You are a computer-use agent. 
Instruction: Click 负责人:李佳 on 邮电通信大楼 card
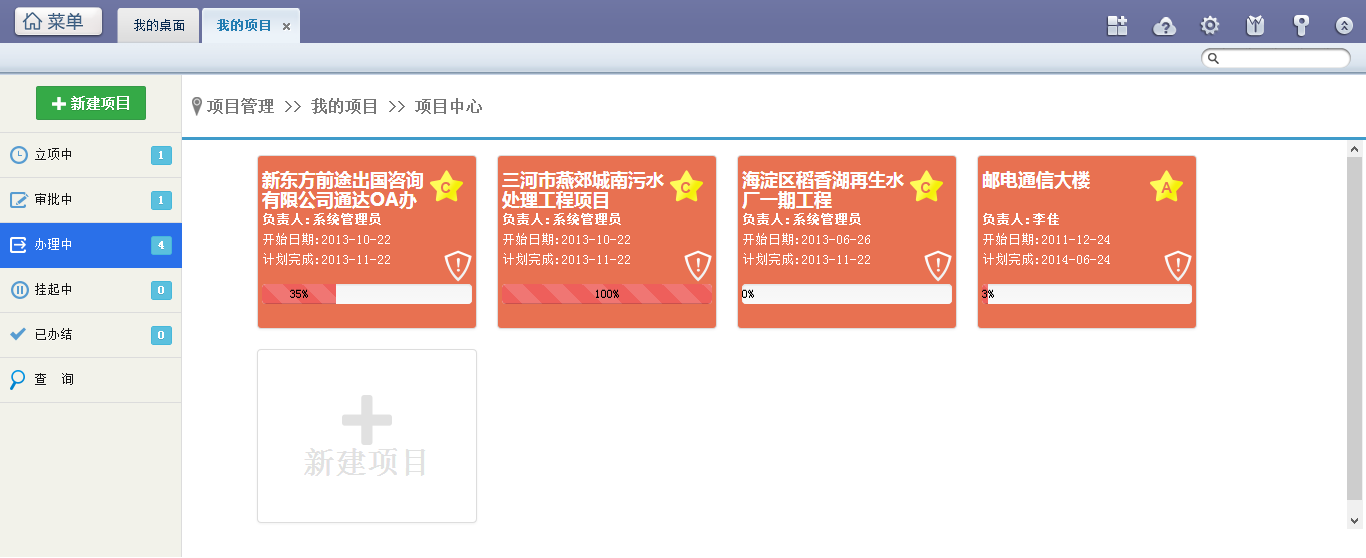(1021, 220)
